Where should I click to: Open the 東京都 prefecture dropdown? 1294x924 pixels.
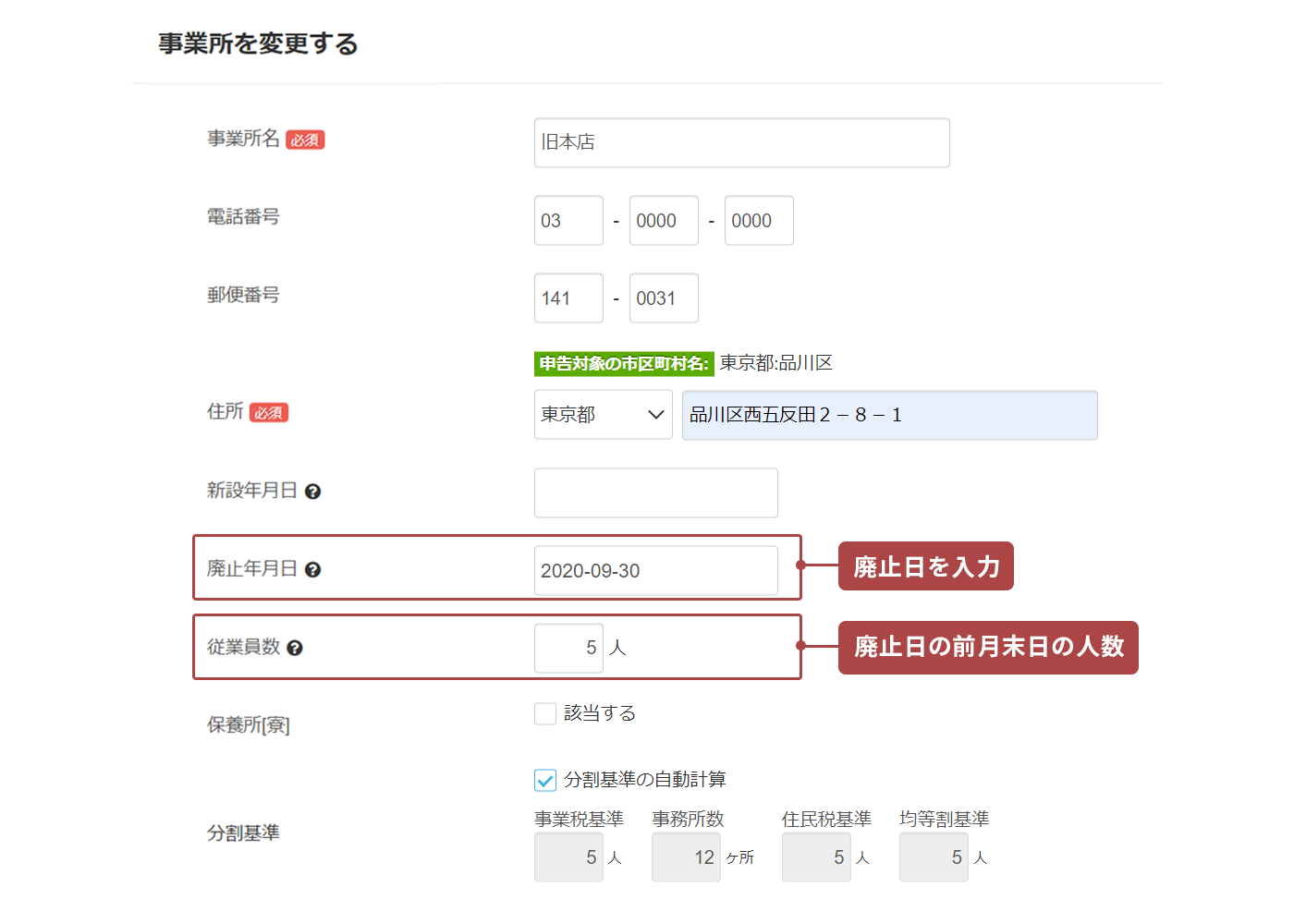603,415
